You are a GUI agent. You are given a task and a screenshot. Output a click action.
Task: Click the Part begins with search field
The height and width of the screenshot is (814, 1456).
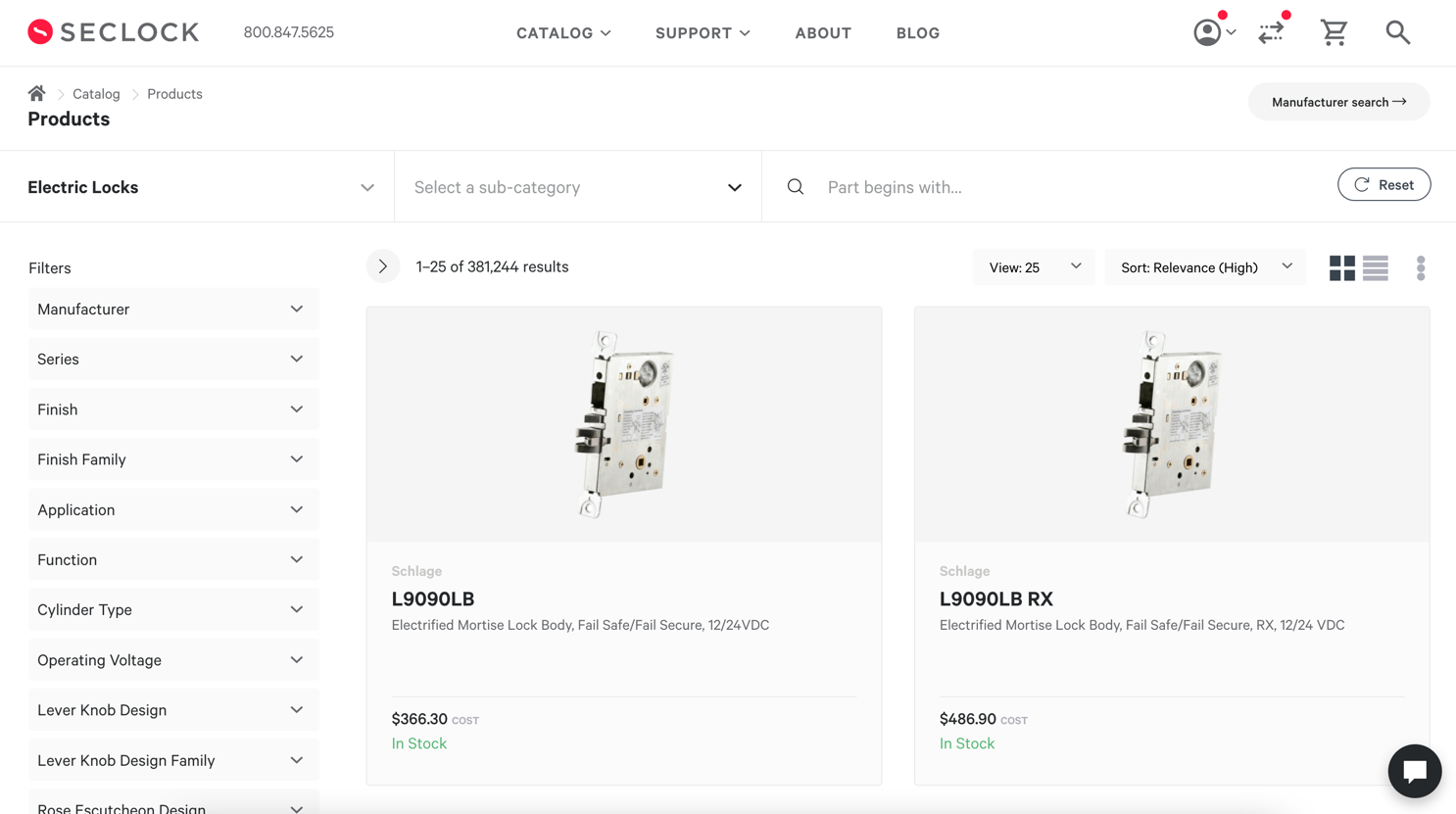[x=1068, y=187]
